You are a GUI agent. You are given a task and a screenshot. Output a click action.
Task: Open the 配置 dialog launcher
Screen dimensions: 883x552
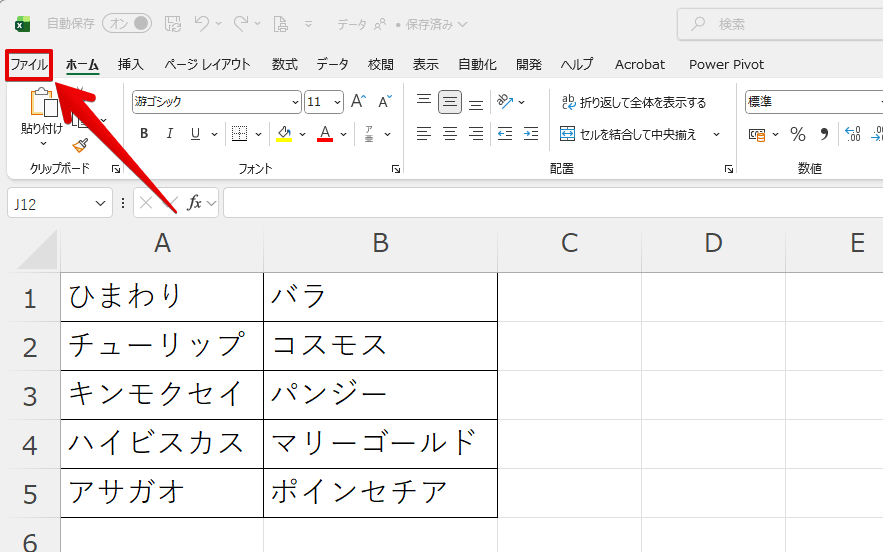click(729, 169)
